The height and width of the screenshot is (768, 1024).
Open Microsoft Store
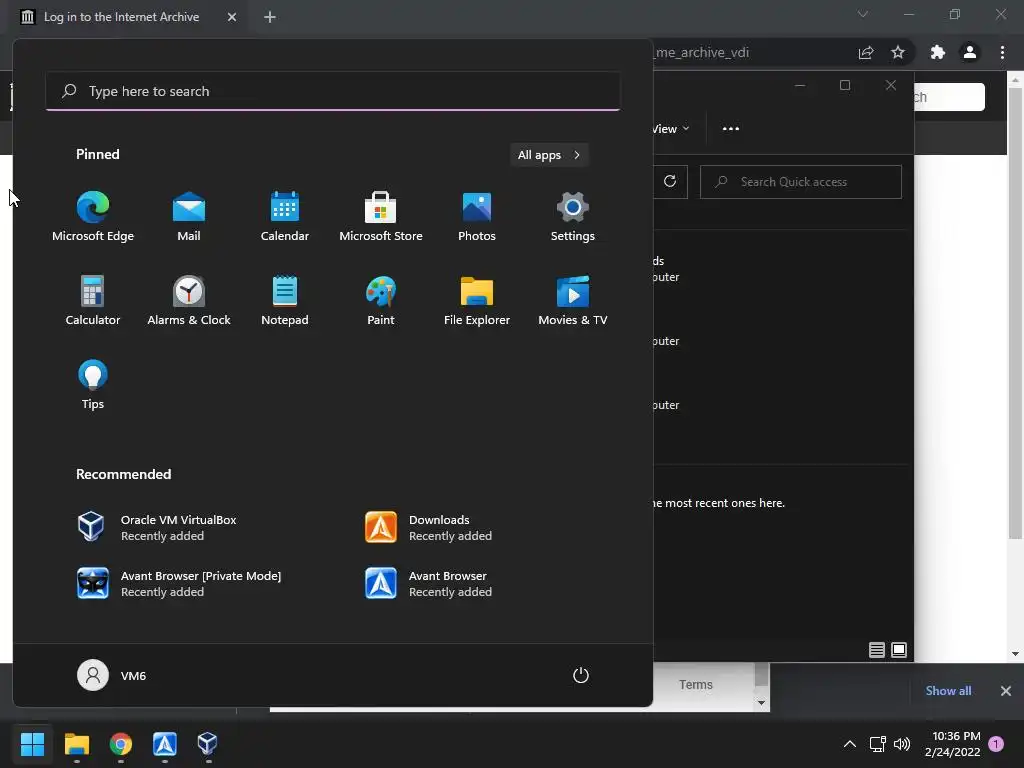point(381,217)
